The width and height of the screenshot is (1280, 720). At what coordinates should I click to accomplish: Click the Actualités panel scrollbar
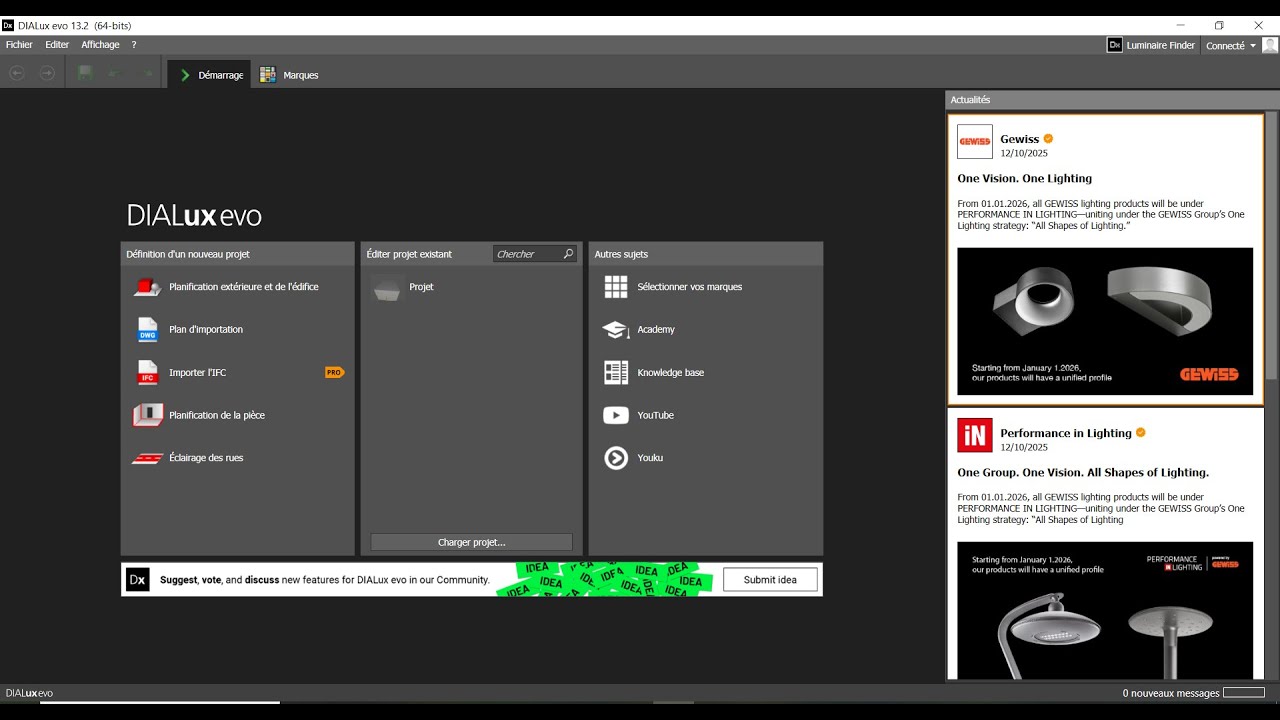pyautogui.click(x=1271, y=245)
